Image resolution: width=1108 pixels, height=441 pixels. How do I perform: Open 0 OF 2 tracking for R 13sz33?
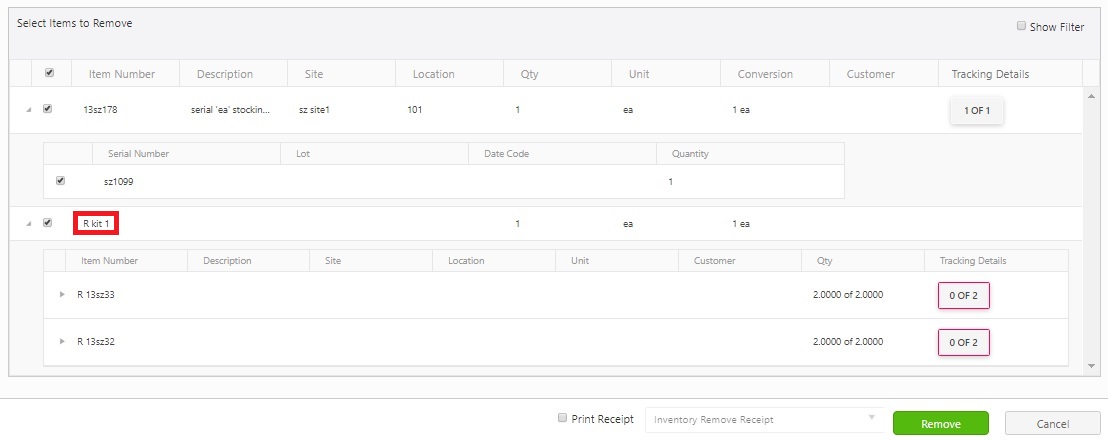pos(963,295)
